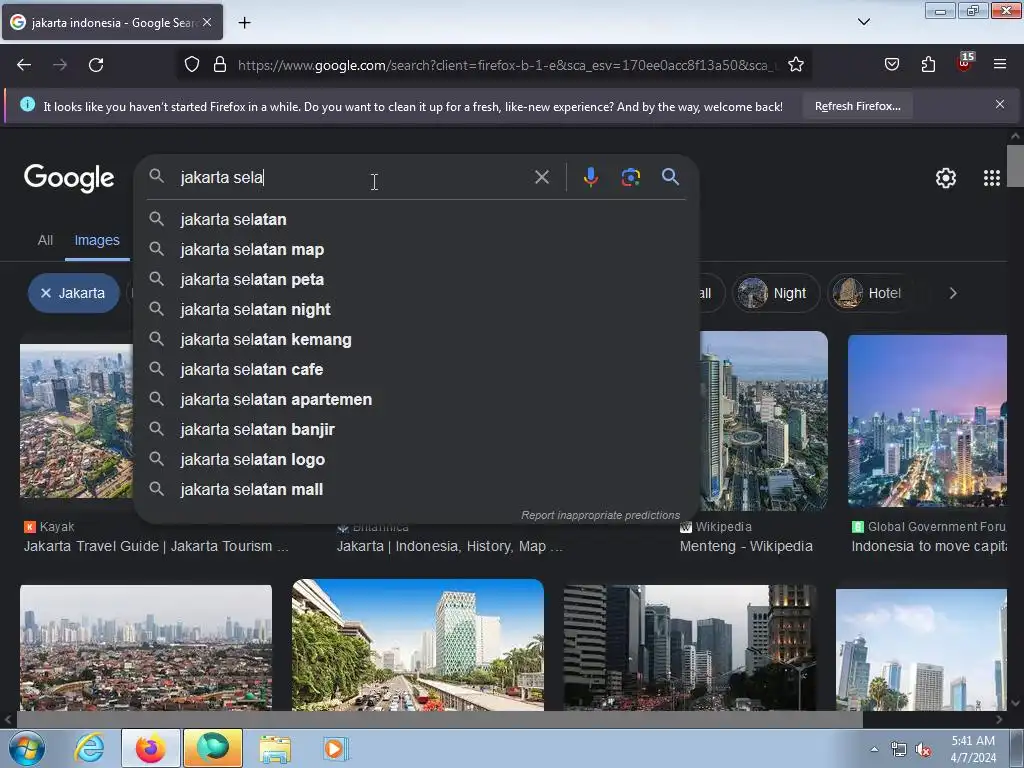The width and height of the screenshot is (1024, 768).
Task: Open the Google apps grid
Action: 991,178
